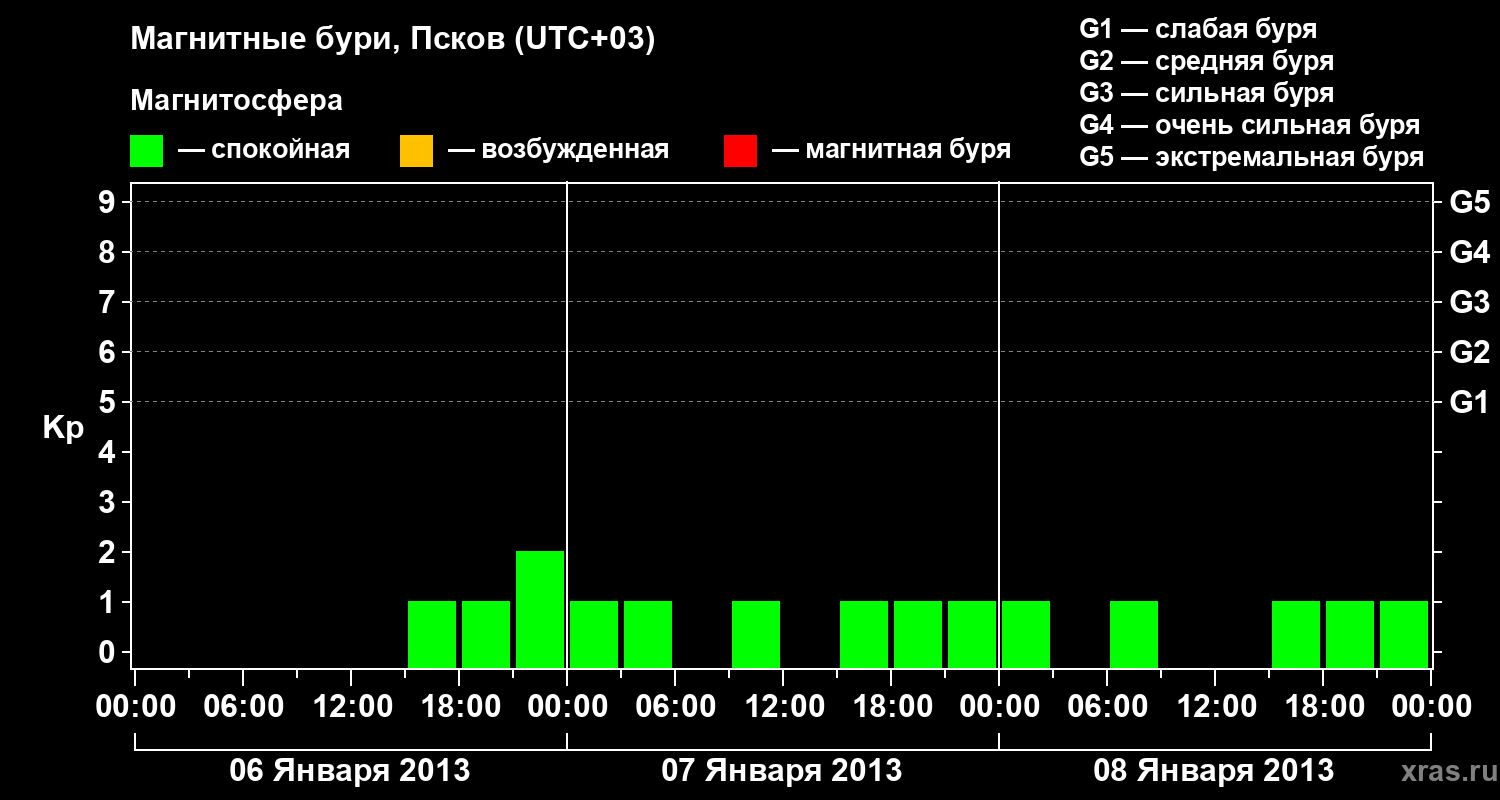Viewport: 1500px width, 800px height.
Task: Select the 'G5 — экстремальная буря' legend line
Action: (1252, 157)
